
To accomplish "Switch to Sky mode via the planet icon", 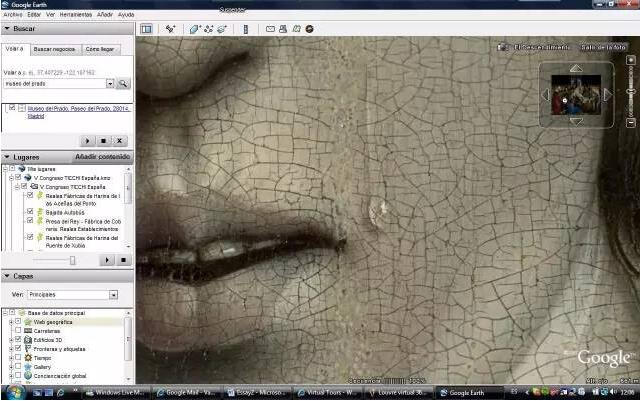I will click(x=309, y=29).
